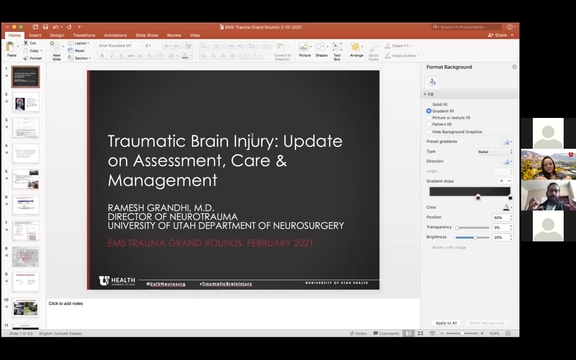Open the View ribbon tab

[195, 35]
